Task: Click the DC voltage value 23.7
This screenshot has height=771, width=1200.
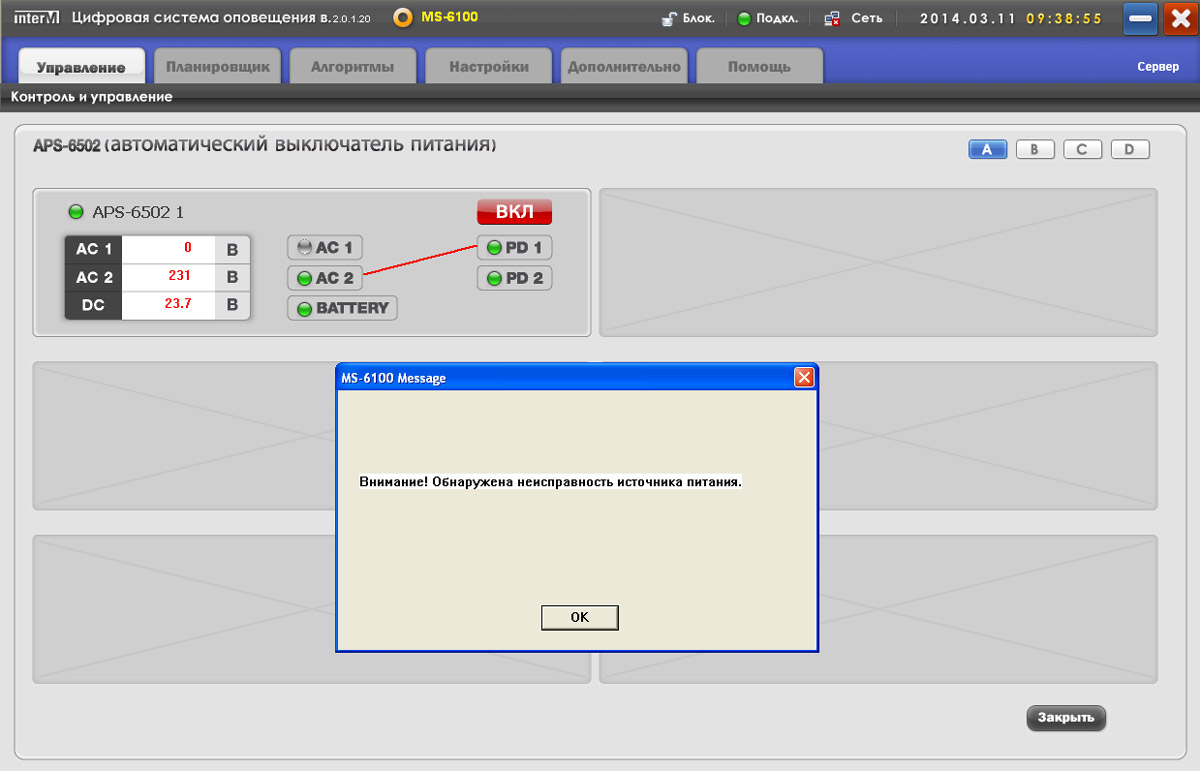Action: pyautogui.click(x=178, y=303)
